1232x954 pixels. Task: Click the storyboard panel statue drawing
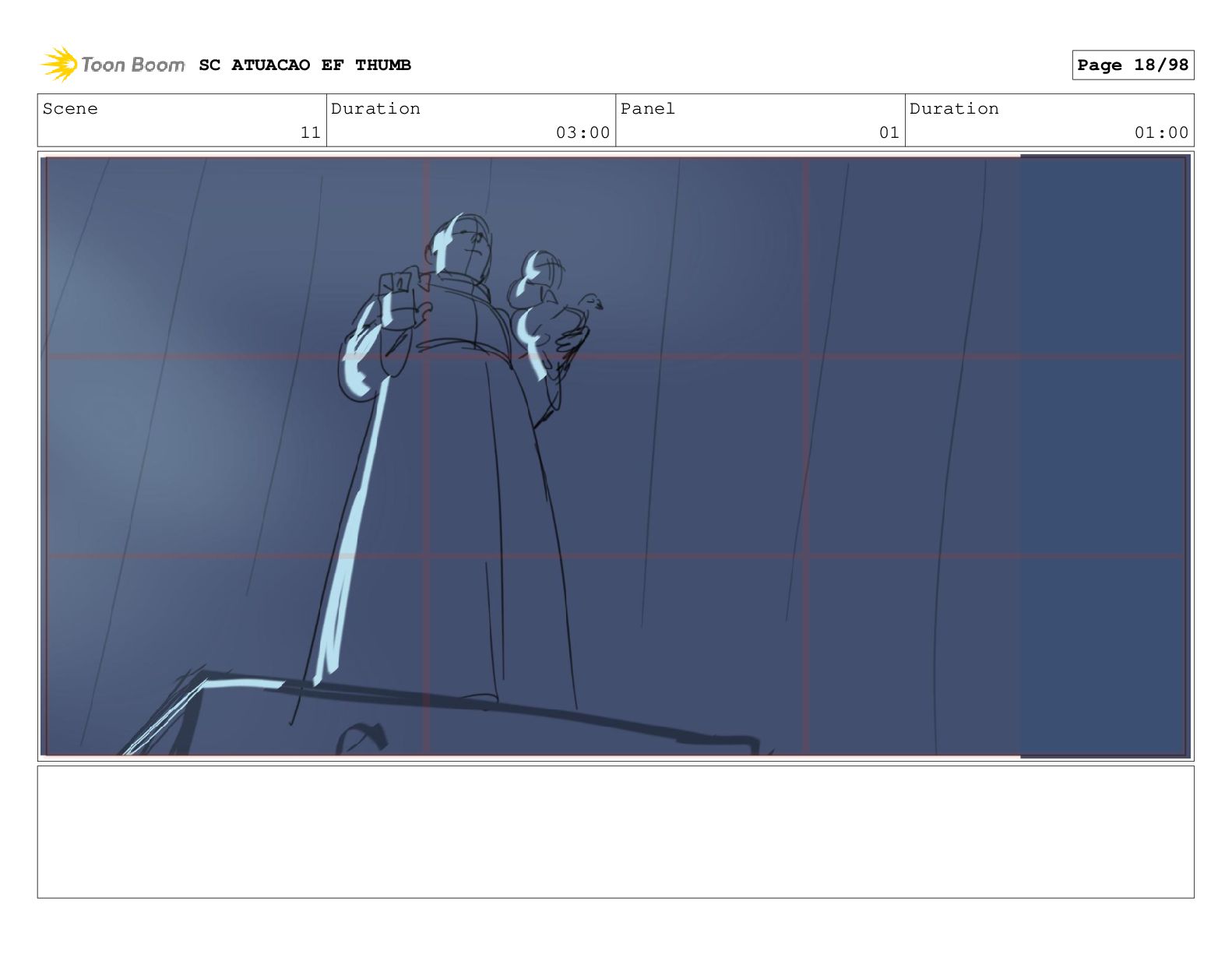[615, 456]
